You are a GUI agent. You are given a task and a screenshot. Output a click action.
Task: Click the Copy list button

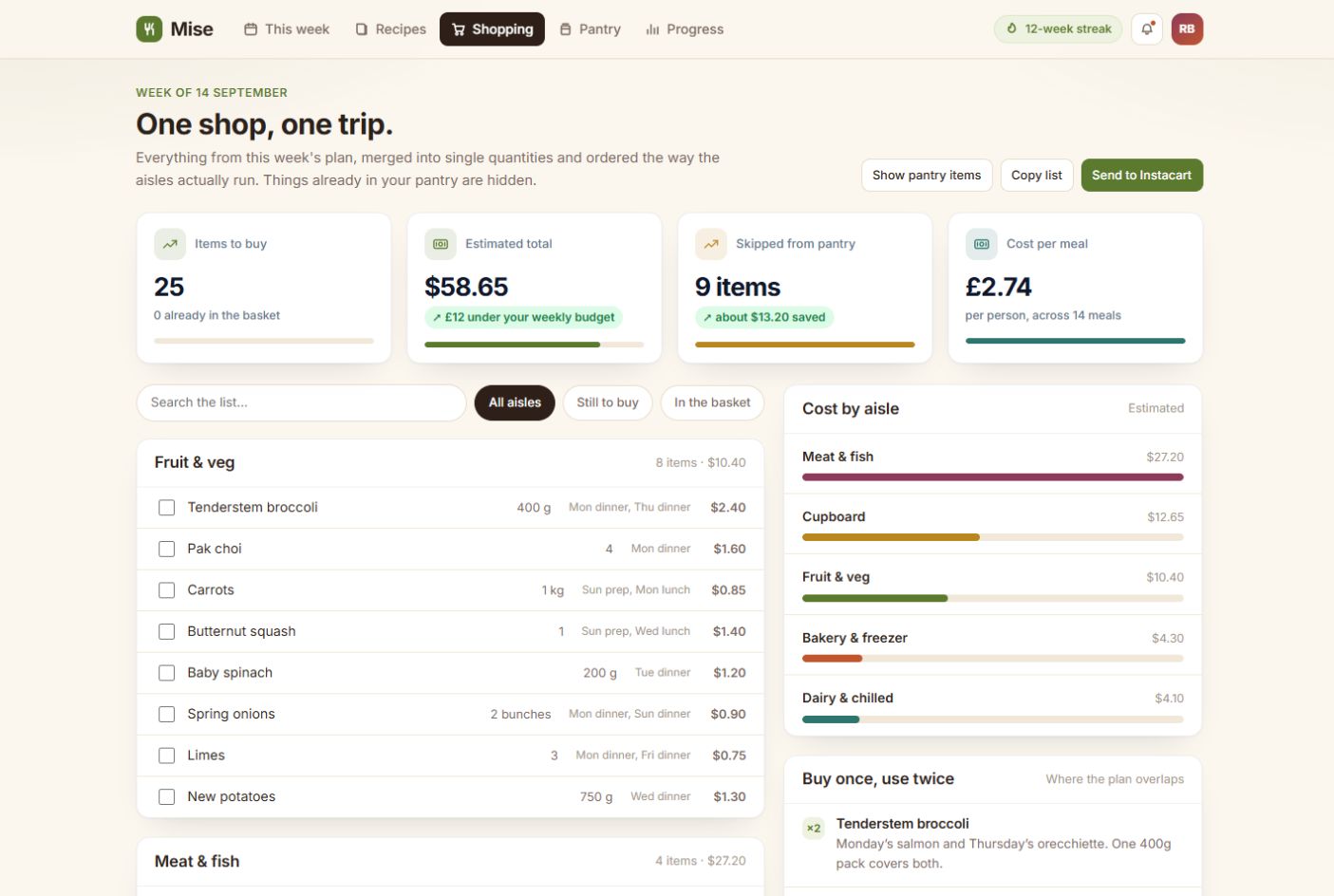click(1037, 176)
